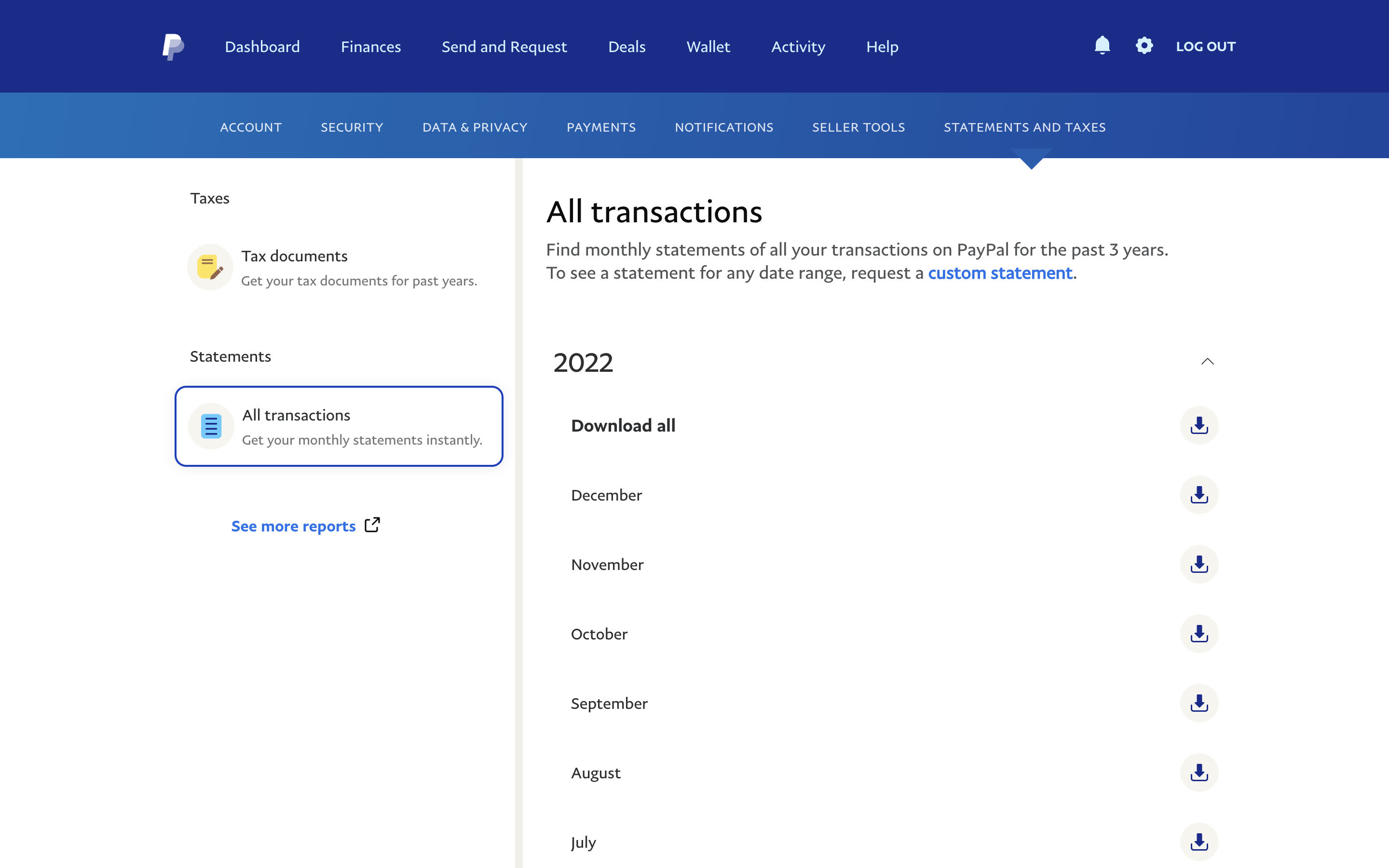This screenshot has height=868, width=1389.
Task: Click the All transactions page title
Action: (654, 211)
